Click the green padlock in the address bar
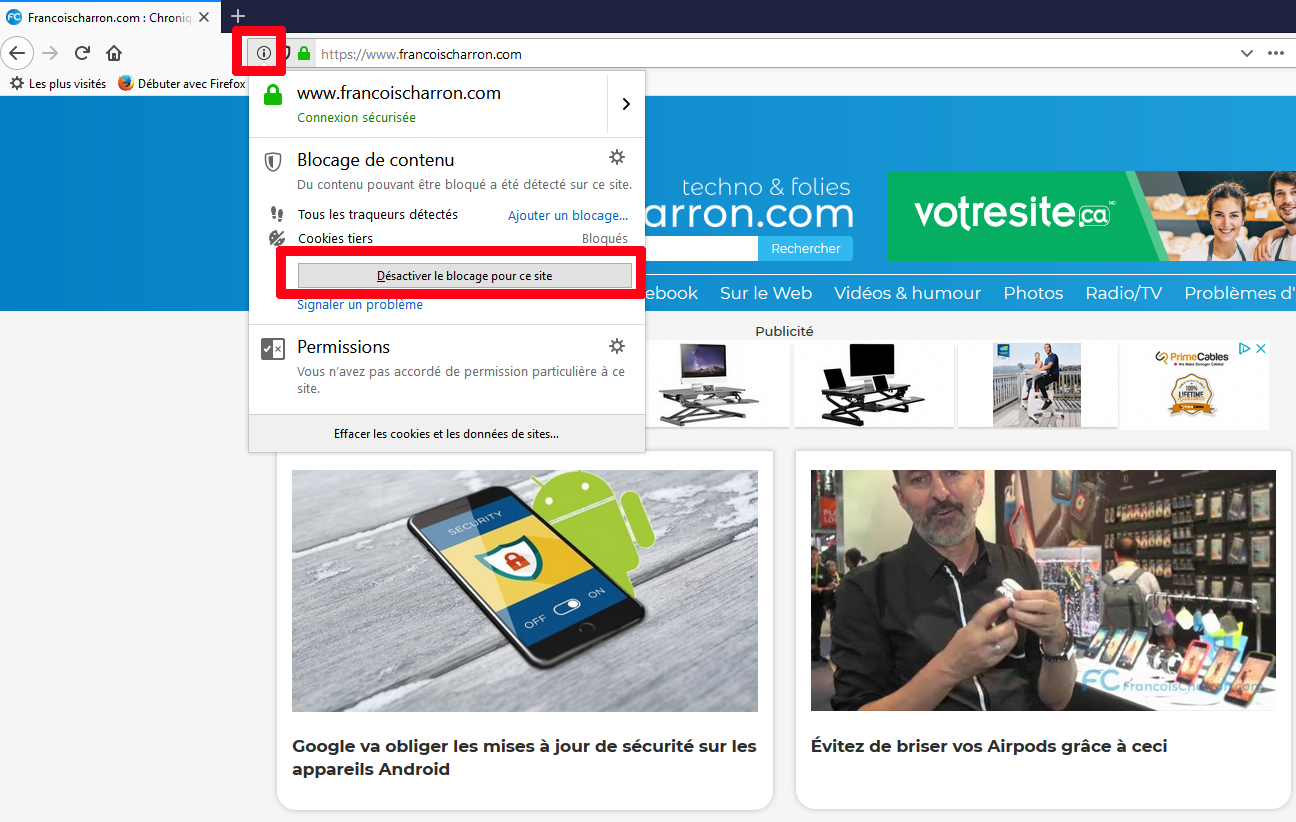This screenshot has width=1296, height=822. click(304, 54)
